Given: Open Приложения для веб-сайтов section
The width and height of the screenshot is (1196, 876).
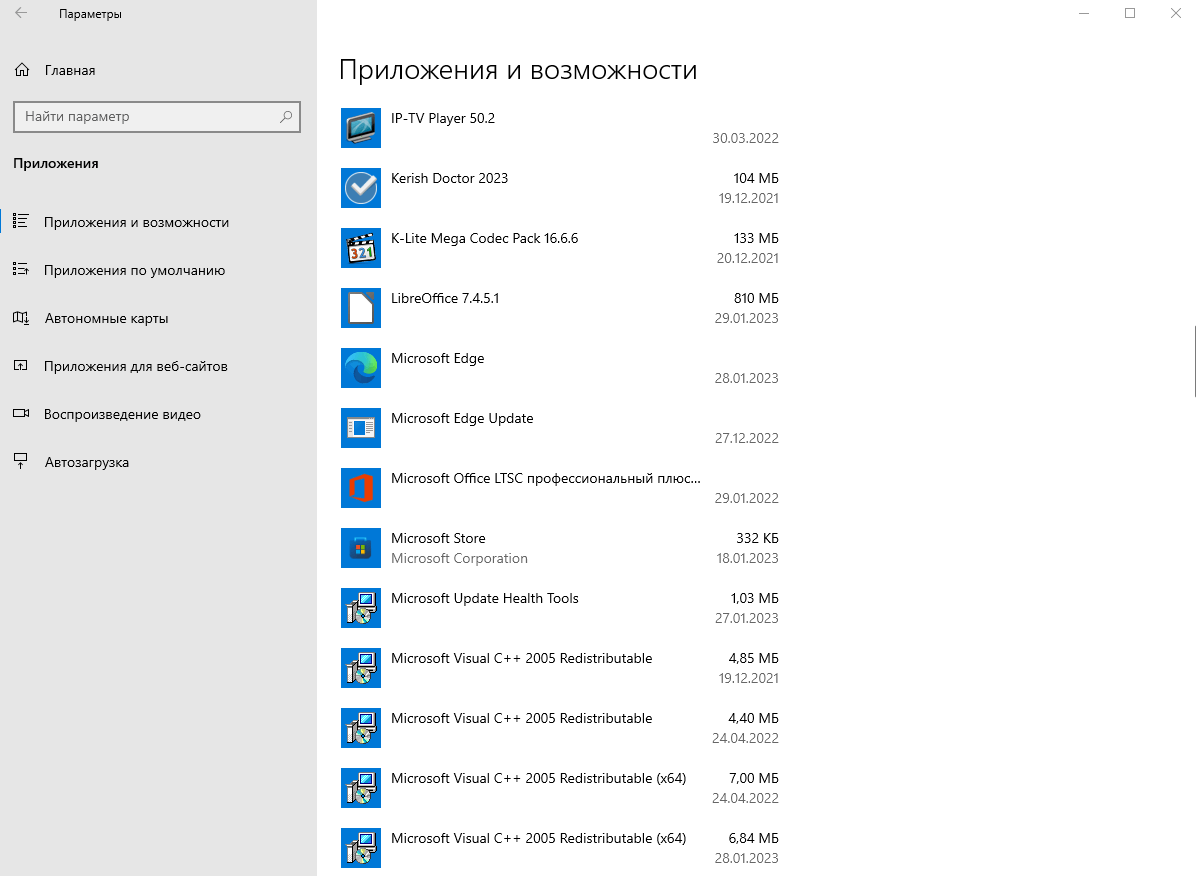Looking at the screenshot, I should [158, 366].
